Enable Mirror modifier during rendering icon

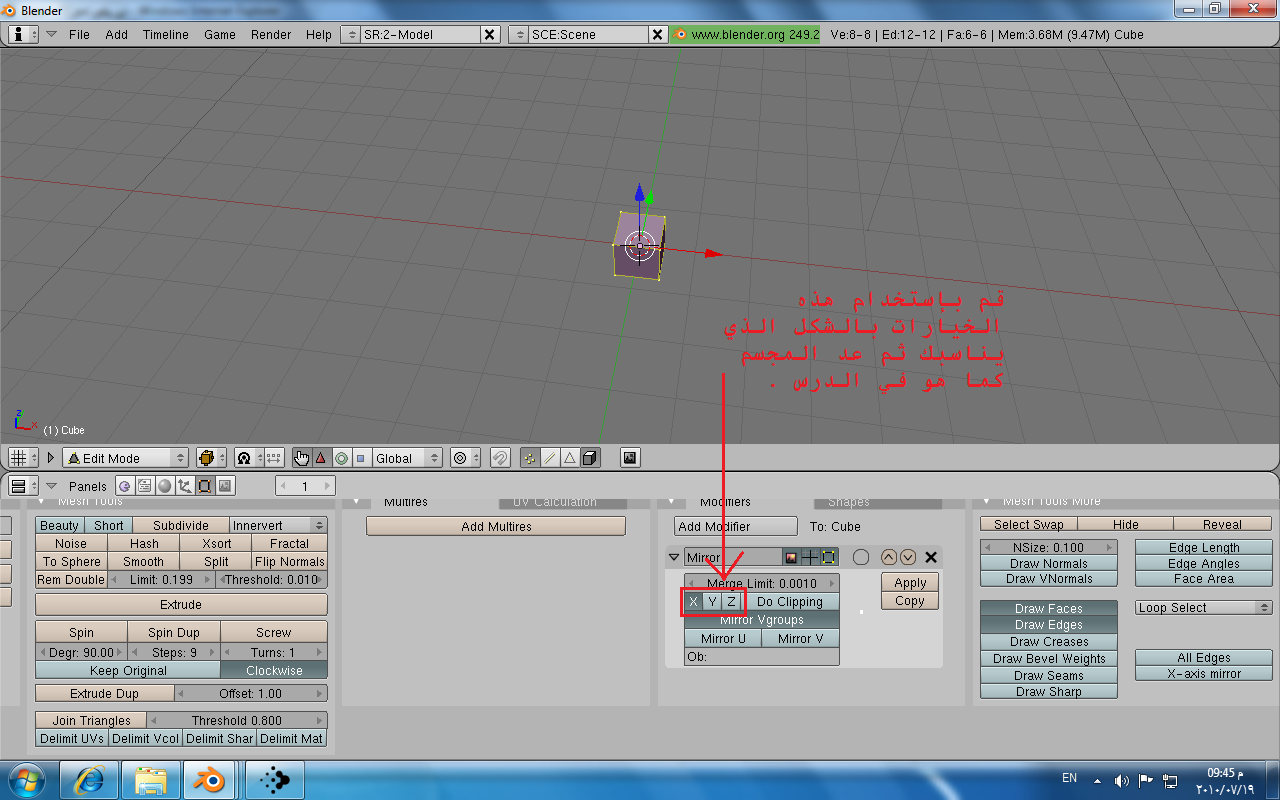pos(792,557)
